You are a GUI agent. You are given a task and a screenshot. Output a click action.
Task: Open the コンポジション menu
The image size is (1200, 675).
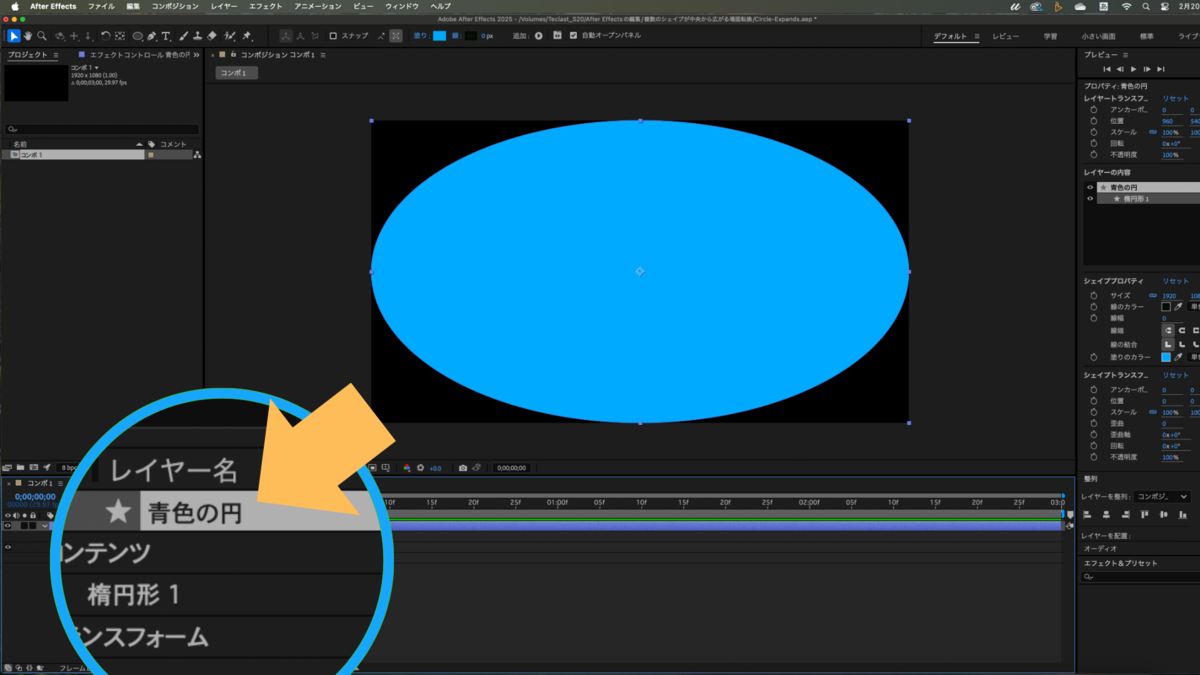(175, 6)
